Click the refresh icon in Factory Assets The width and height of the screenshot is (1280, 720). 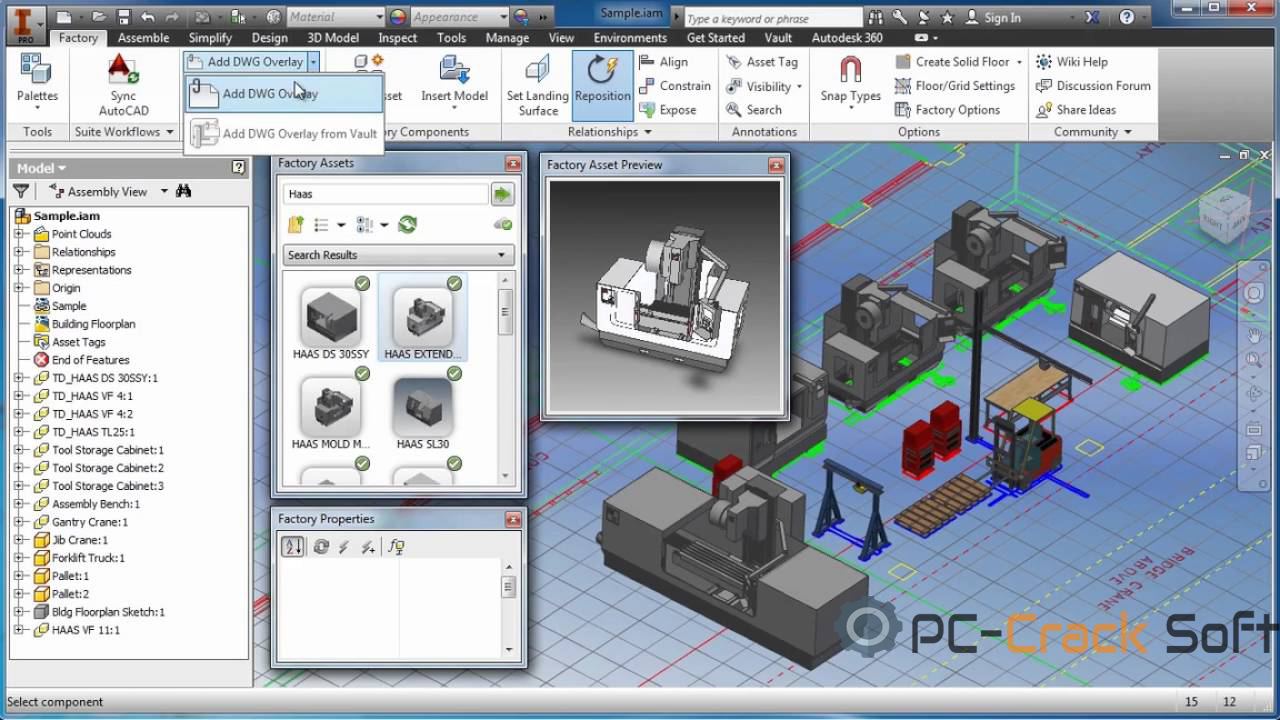click(407, 224)
